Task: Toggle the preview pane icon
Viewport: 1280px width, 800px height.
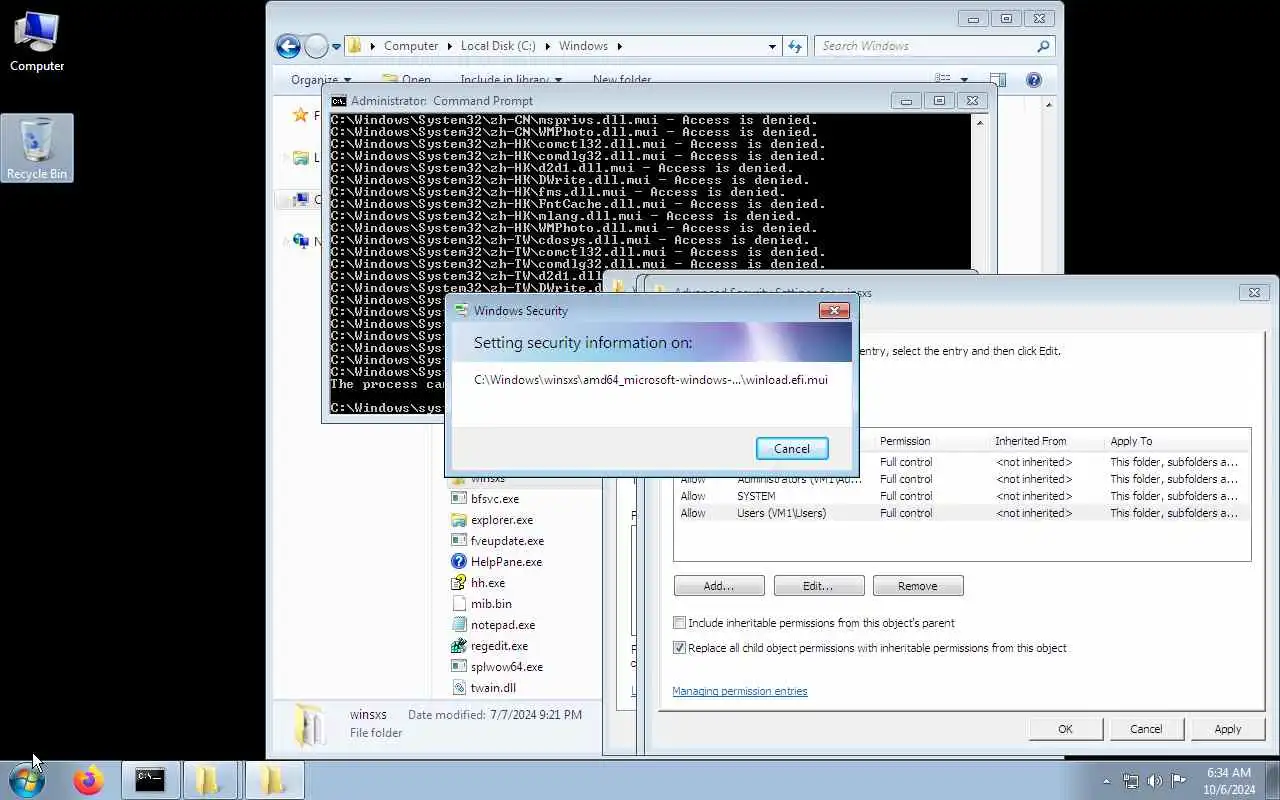Action: pos(997,80)
